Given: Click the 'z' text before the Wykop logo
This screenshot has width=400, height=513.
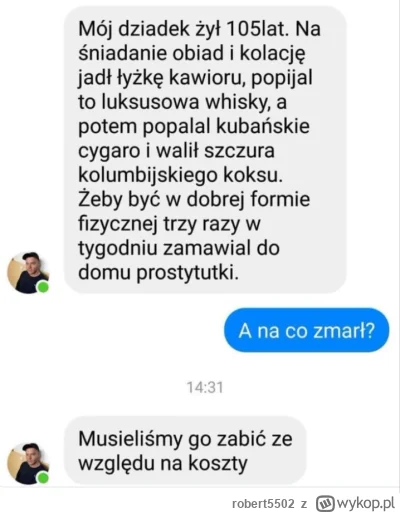Looking at the screenshot, I should coord(304,504).
